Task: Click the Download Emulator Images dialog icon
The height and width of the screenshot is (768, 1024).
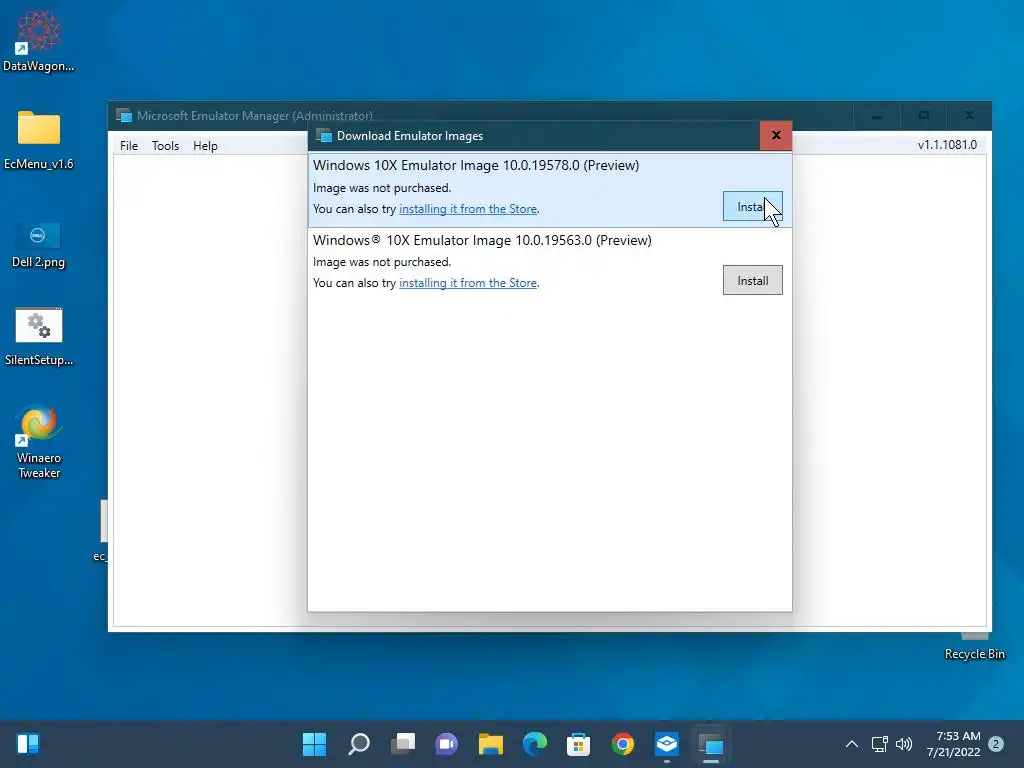Action: click(324, 136)
